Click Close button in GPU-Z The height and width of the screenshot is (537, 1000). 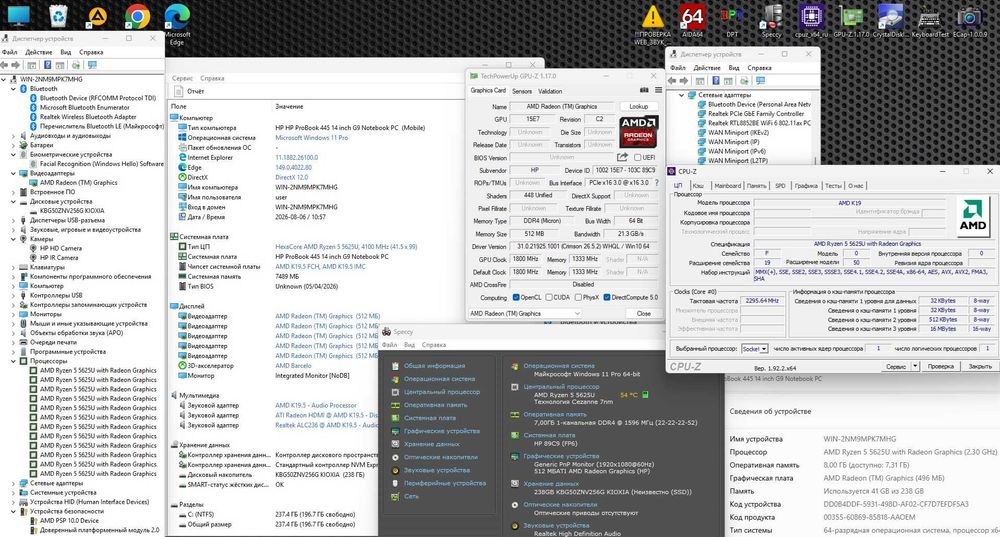click(643, 314)
